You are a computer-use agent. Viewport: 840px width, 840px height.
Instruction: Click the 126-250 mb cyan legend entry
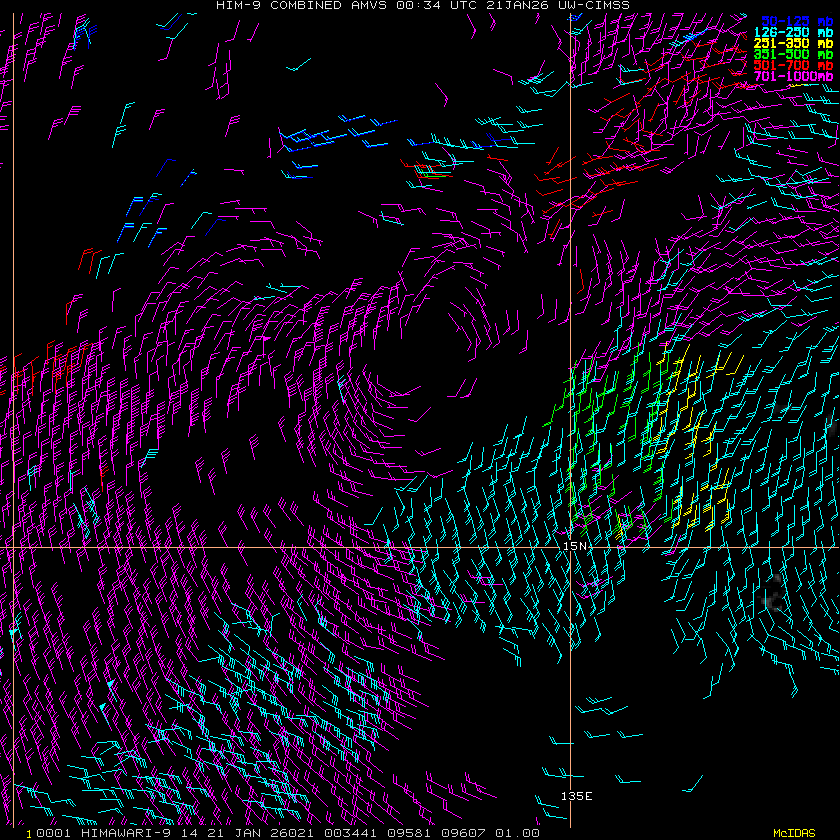click(x=793, y=33)
